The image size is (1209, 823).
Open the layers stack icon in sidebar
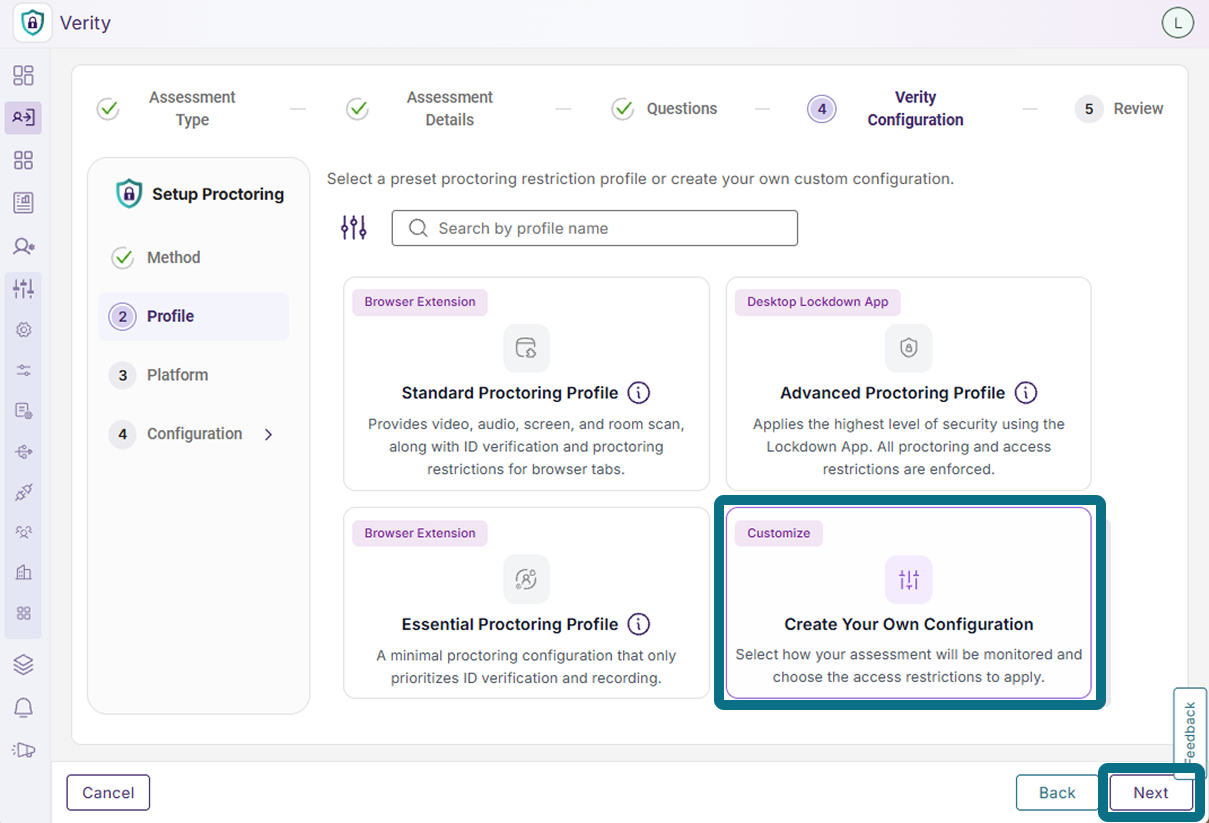[x=23, y=664]
